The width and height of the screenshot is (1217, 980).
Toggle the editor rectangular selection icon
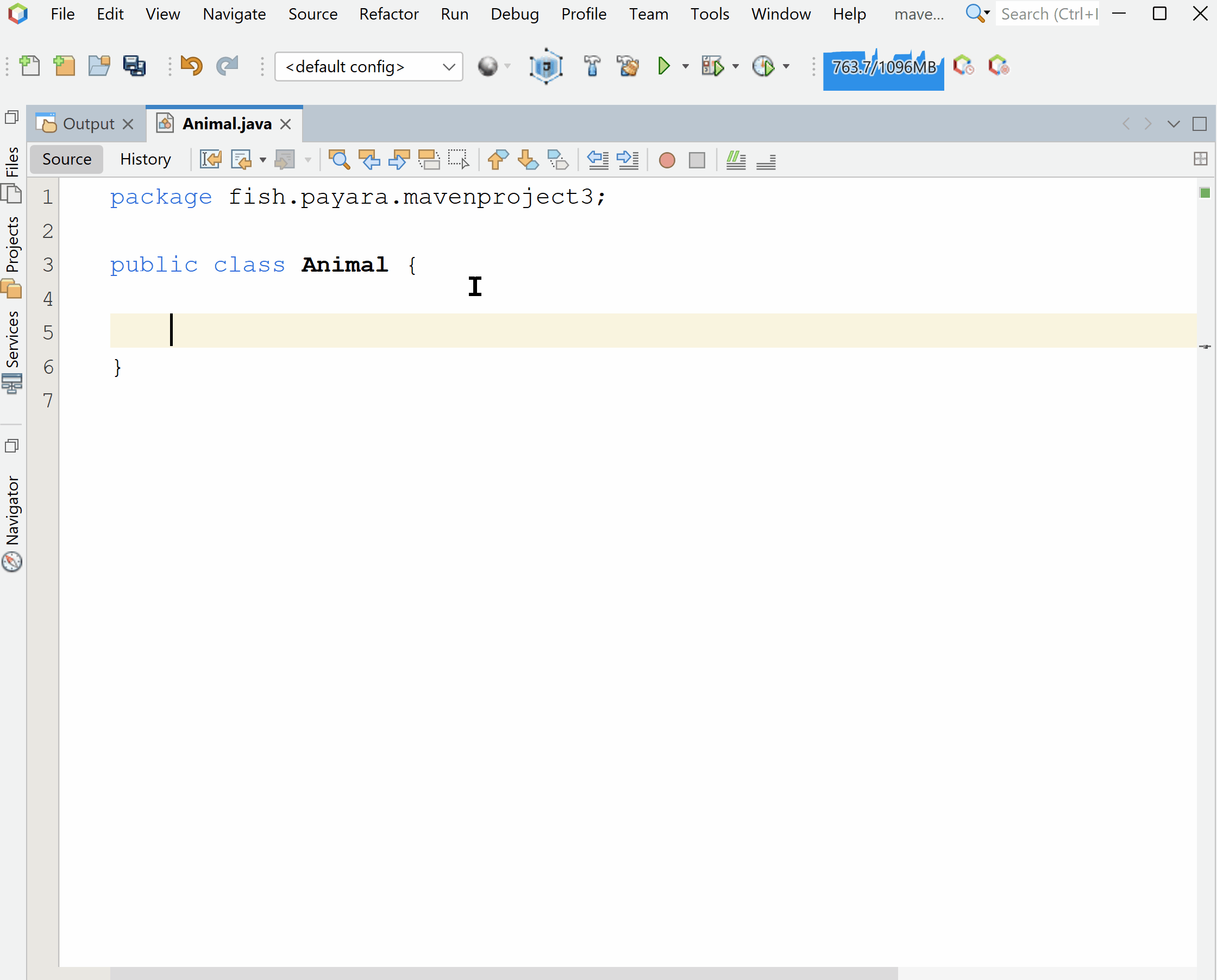459,160
